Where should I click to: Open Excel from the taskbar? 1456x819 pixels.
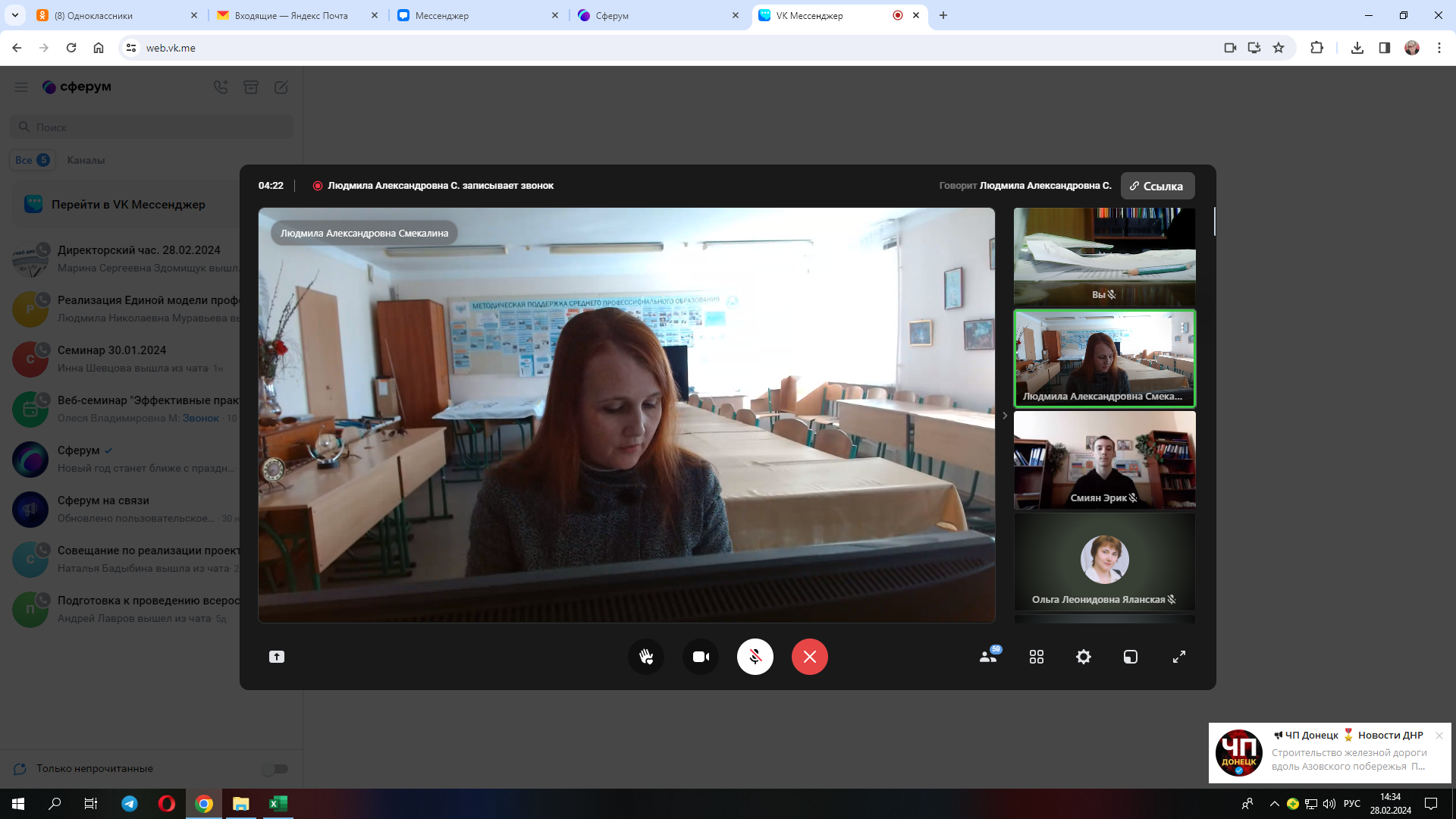278,804
